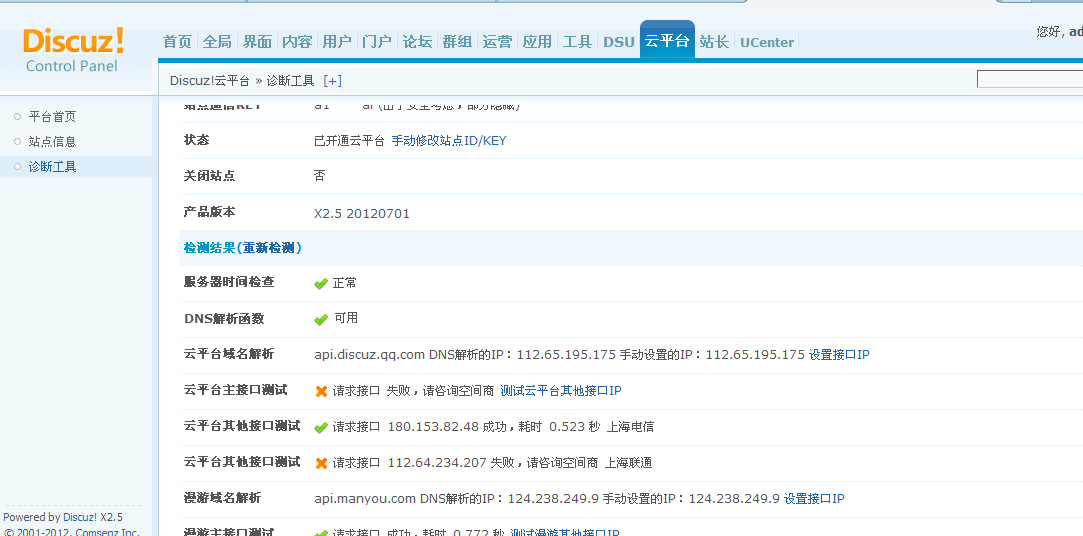This screenshot has height=536, width=1083.
Task: Click the 已开通云平台 status text
Action: (x=349, y=141)
